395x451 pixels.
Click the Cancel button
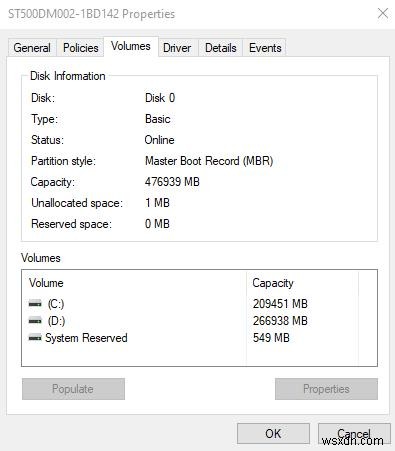[354, 434]
